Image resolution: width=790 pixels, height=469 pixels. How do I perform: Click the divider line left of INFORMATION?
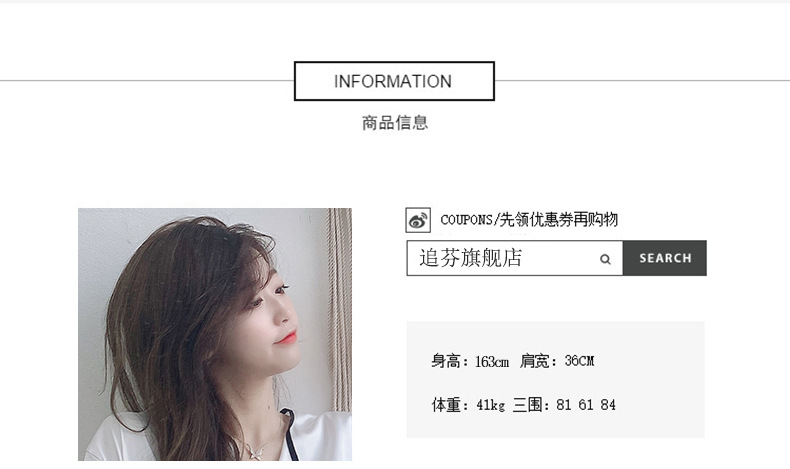pyautogui.click(x=147, y=81)
